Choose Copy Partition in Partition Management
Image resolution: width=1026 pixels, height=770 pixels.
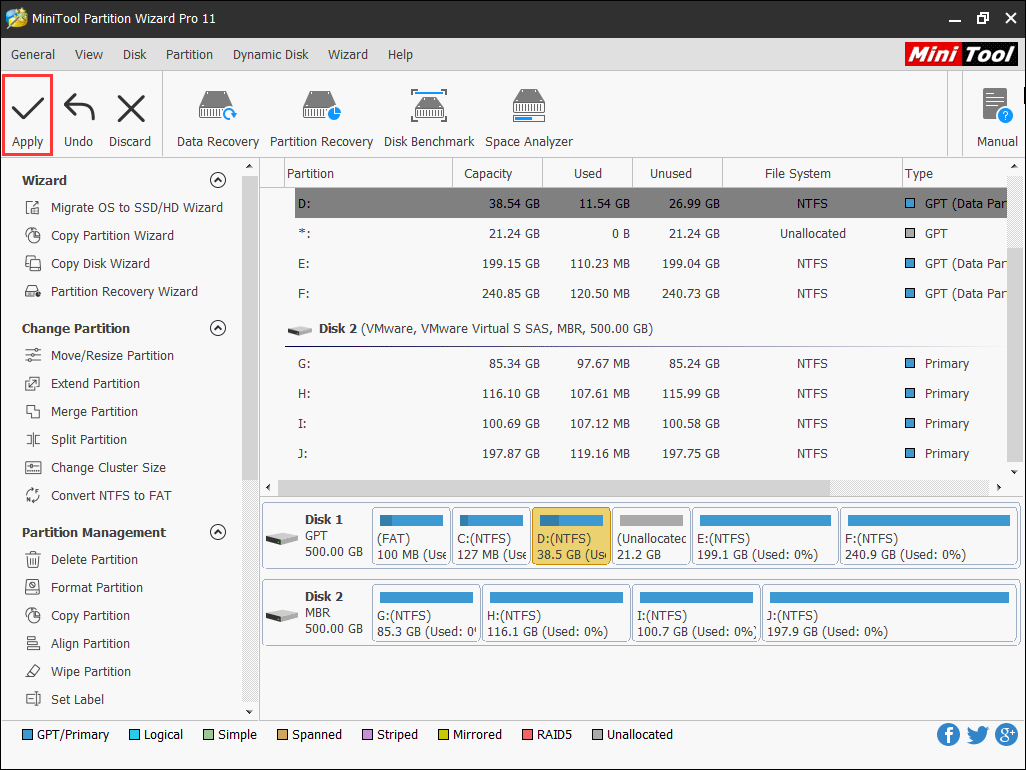point(77,616)
